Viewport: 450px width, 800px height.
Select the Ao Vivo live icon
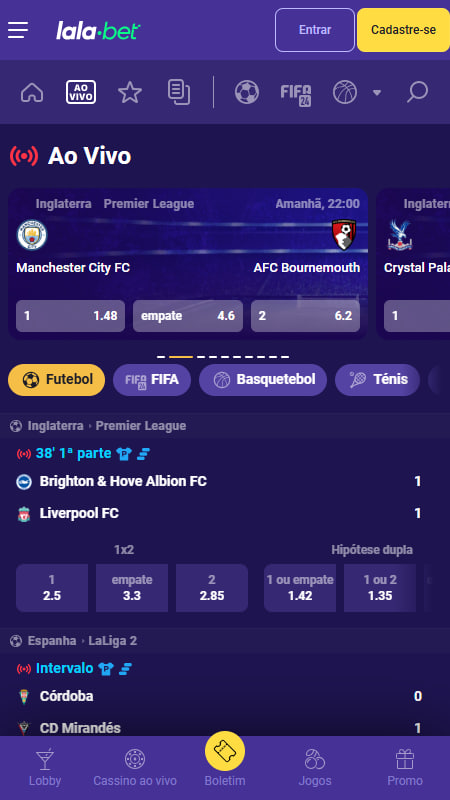pyautogui.click(x=81, y=92)
